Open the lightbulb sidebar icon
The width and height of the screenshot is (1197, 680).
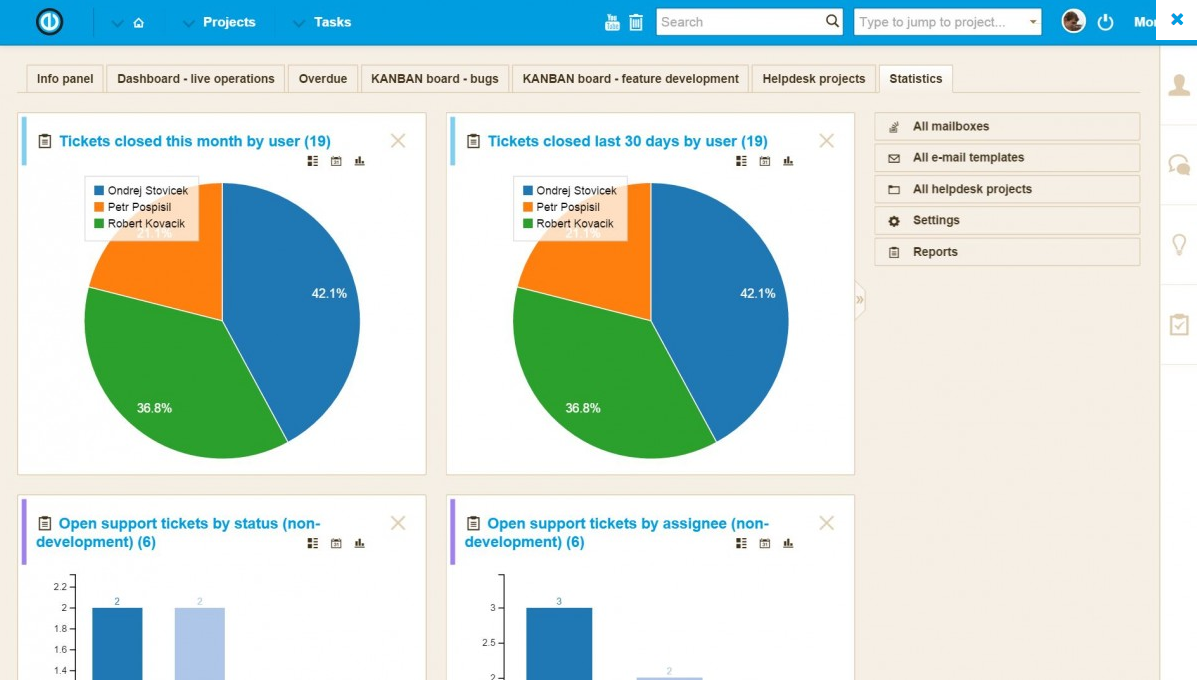pos(1179,244)
